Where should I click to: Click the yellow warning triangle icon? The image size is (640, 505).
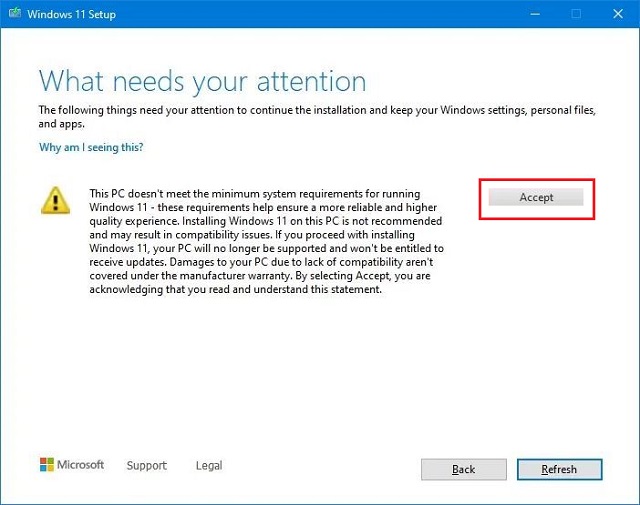(x=56, y=200)
